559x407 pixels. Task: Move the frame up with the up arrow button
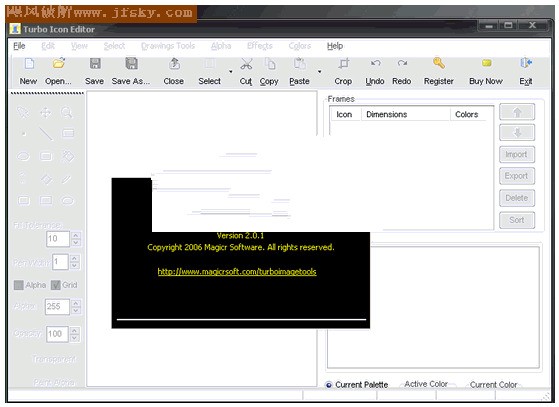[x=517, y=112]
